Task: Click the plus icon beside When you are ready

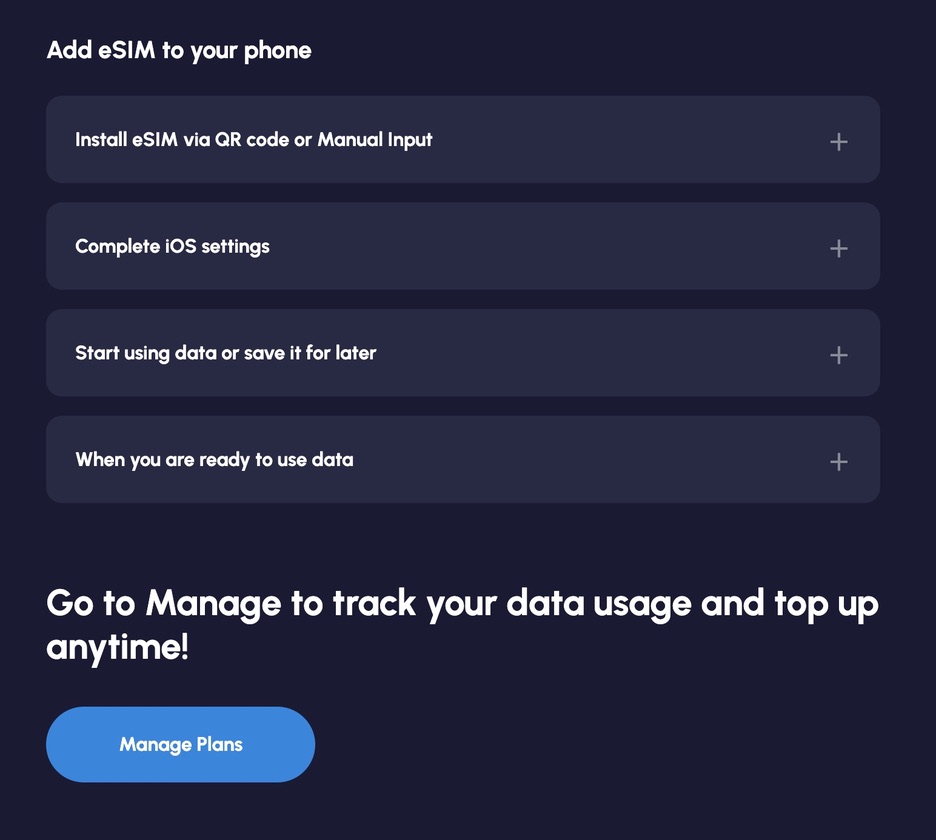Action: (x=839, y=461)
